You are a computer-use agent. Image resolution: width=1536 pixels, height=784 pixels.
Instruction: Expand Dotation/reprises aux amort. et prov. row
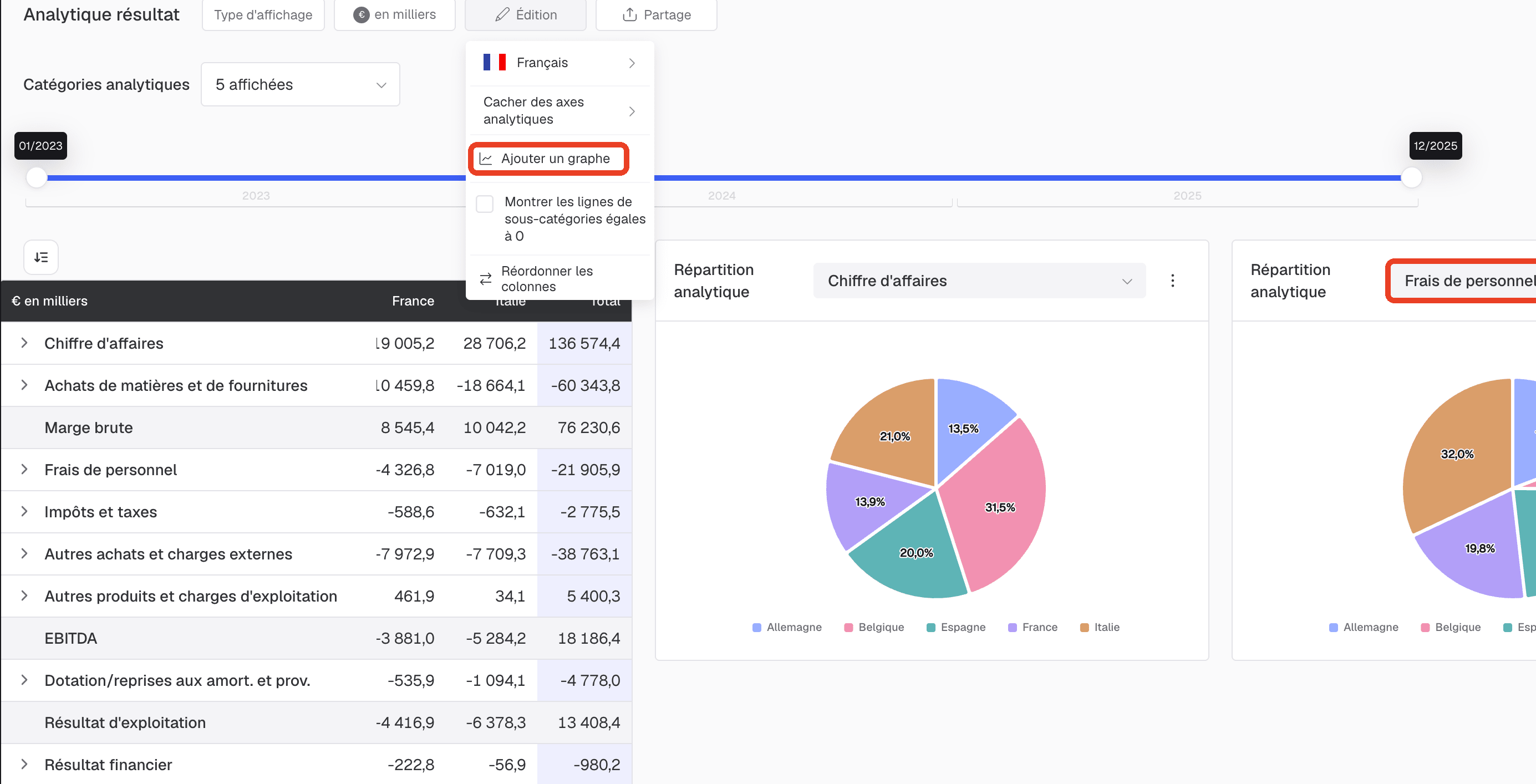(x=24, y=680)
